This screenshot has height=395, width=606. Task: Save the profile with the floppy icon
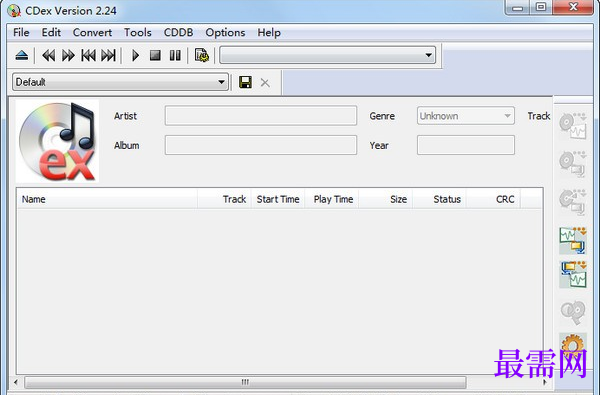coord(245,82)
